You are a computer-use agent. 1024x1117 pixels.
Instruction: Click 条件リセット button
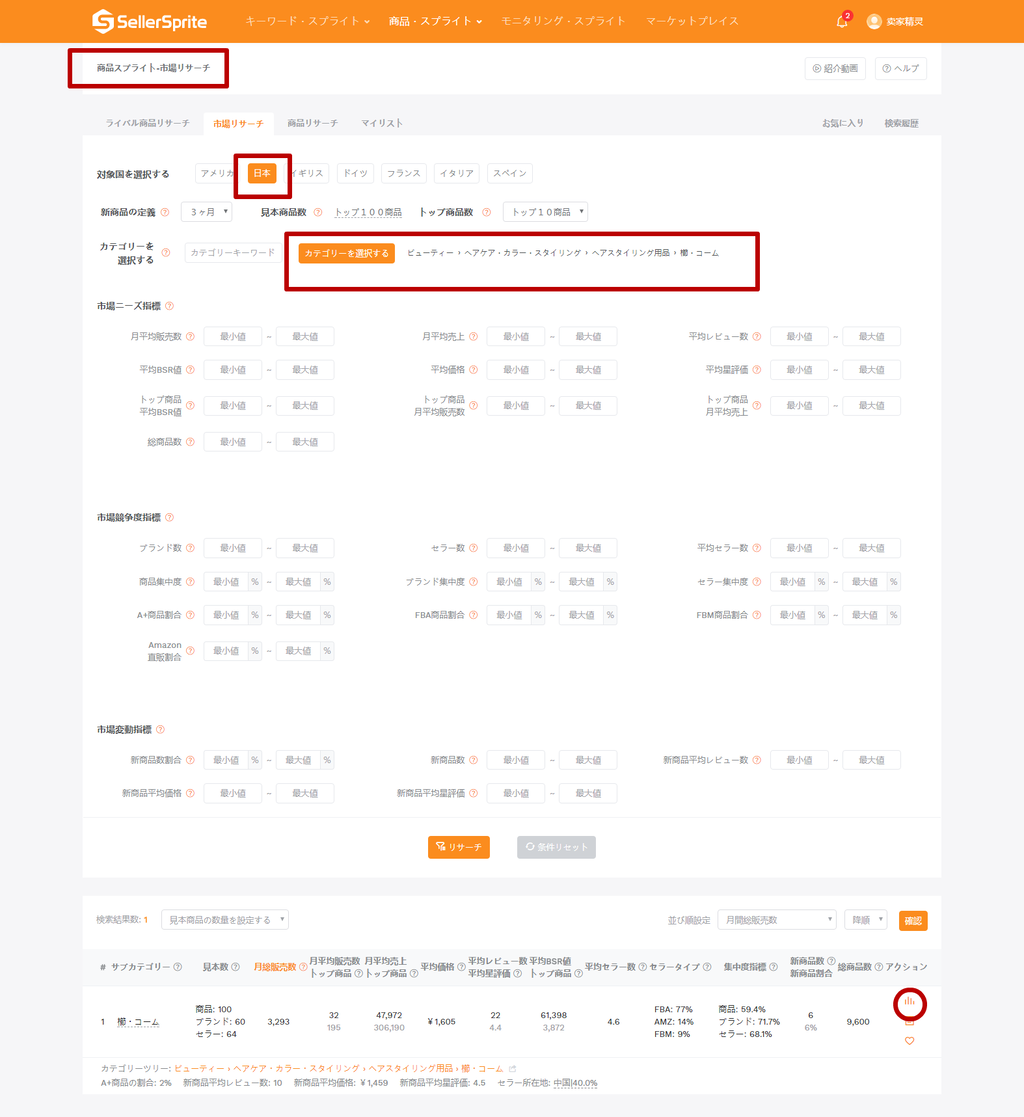tap(557, 847)
